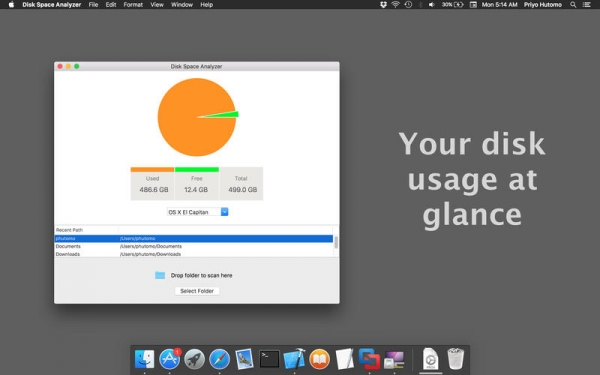Open the Priyo Hutomo user menu
600x375 pixels.
pos(543,5)
